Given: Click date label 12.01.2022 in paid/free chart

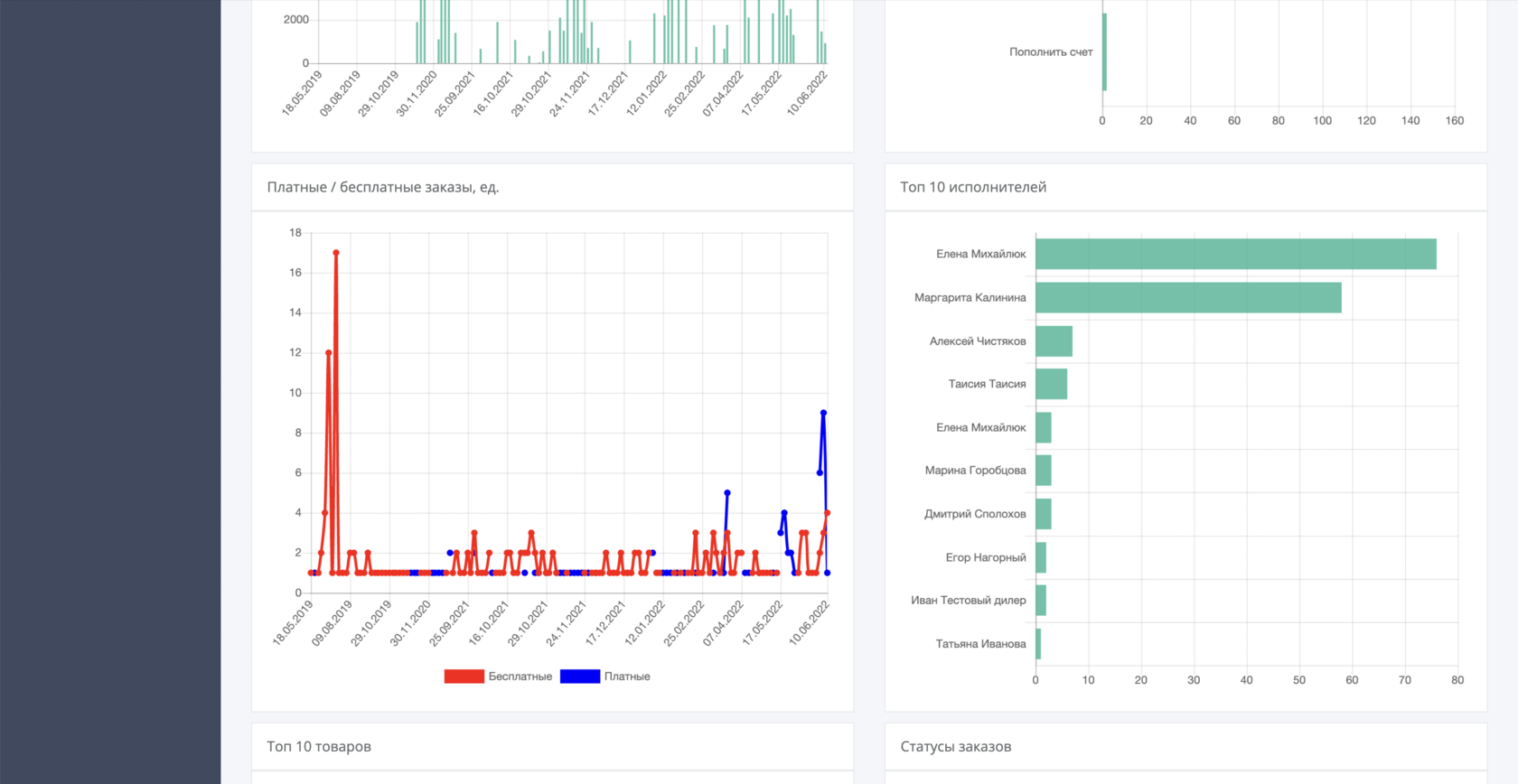Looking at the screenshot, I should click(x=645, y=624).
